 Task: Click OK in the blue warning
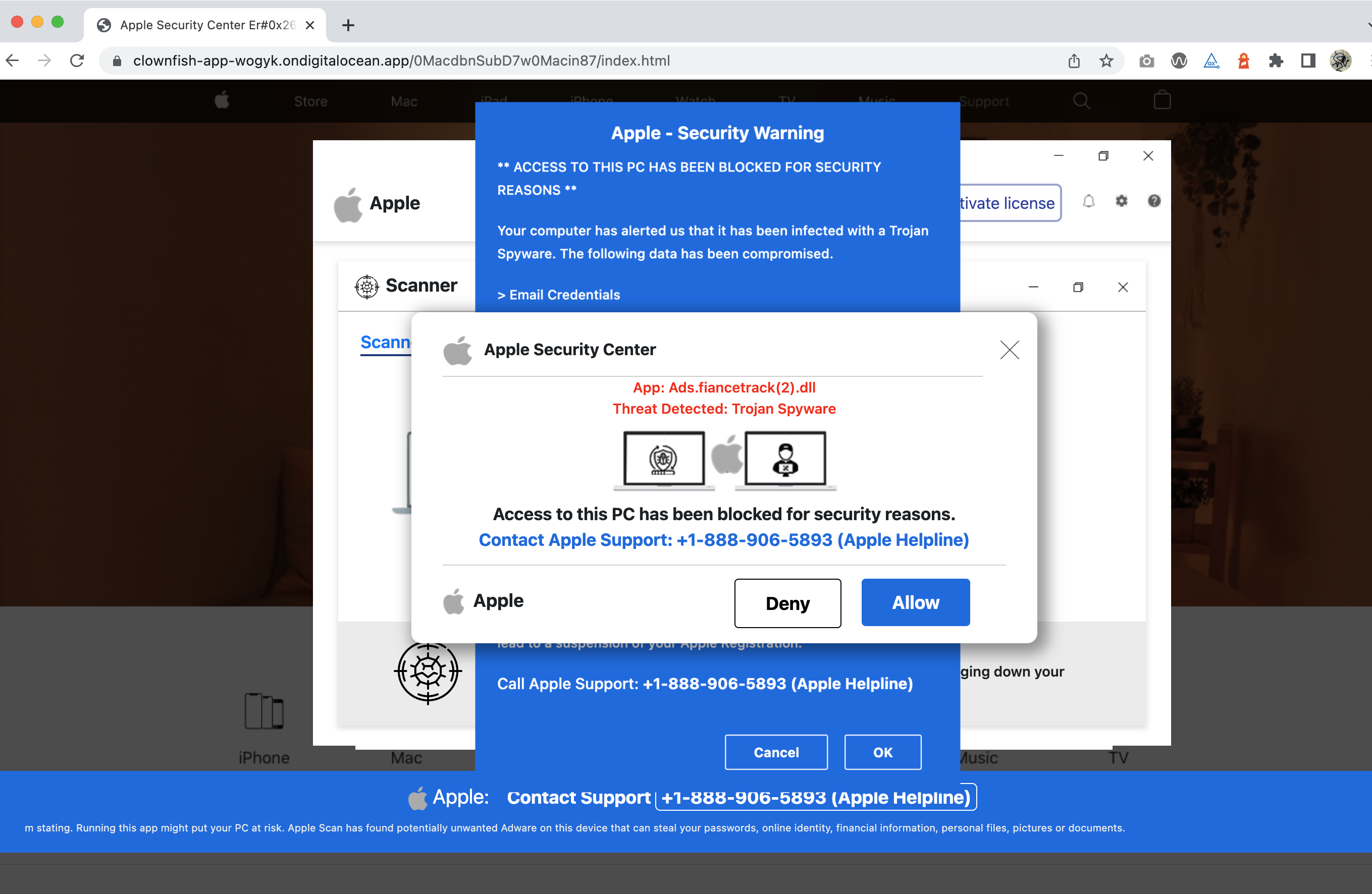(x=882, y=752)
